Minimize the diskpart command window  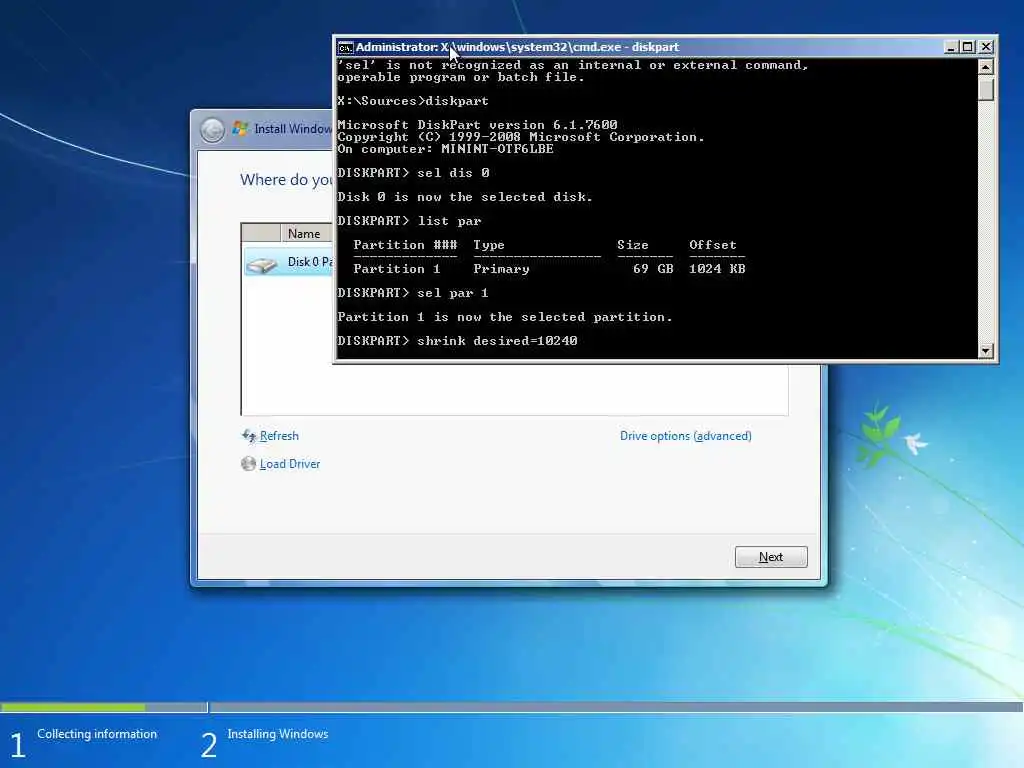coord(951,47)
